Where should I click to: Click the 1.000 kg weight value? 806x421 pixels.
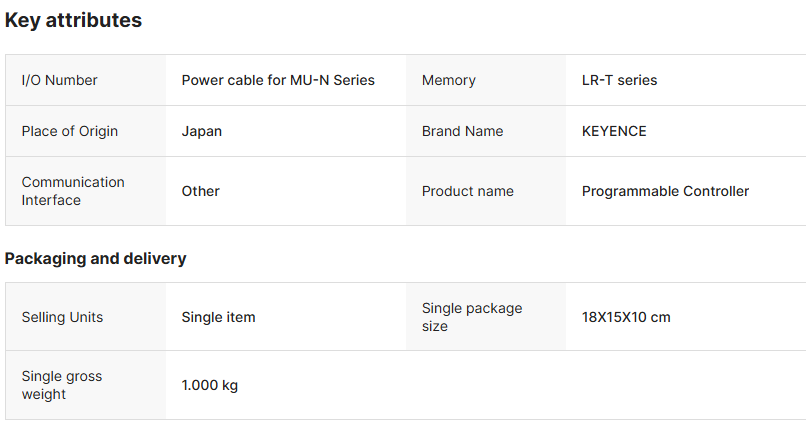209,385
